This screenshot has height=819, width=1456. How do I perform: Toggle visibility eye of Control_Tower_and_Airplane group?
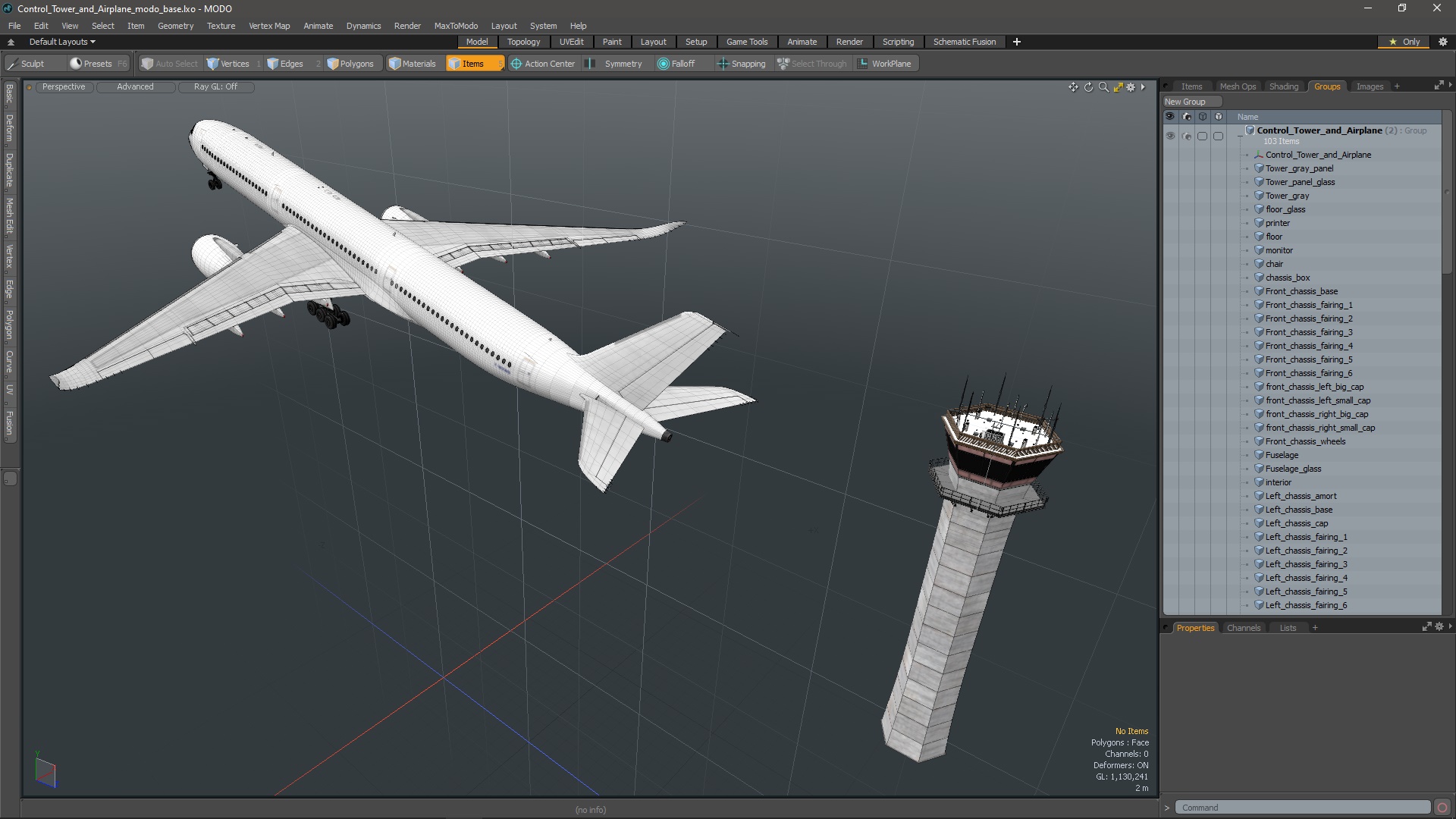click(1170, 136)
